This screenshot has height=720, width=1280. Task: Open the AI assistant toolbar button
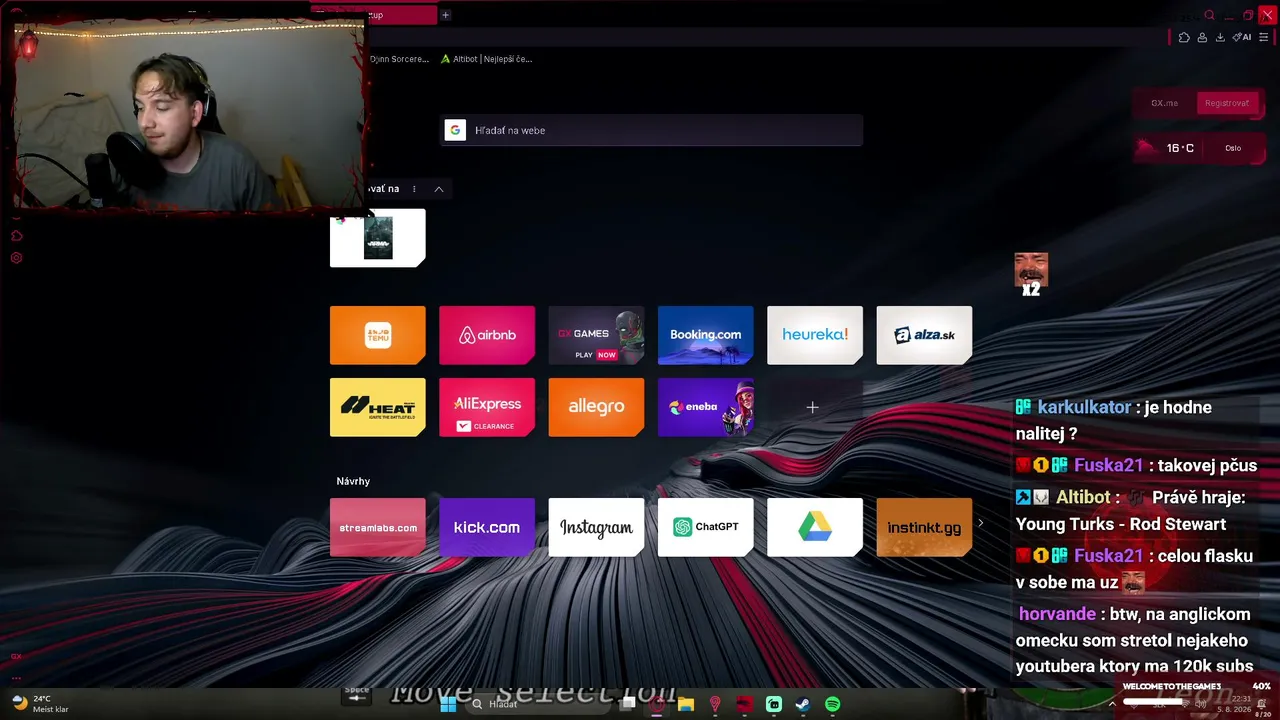1243,38
